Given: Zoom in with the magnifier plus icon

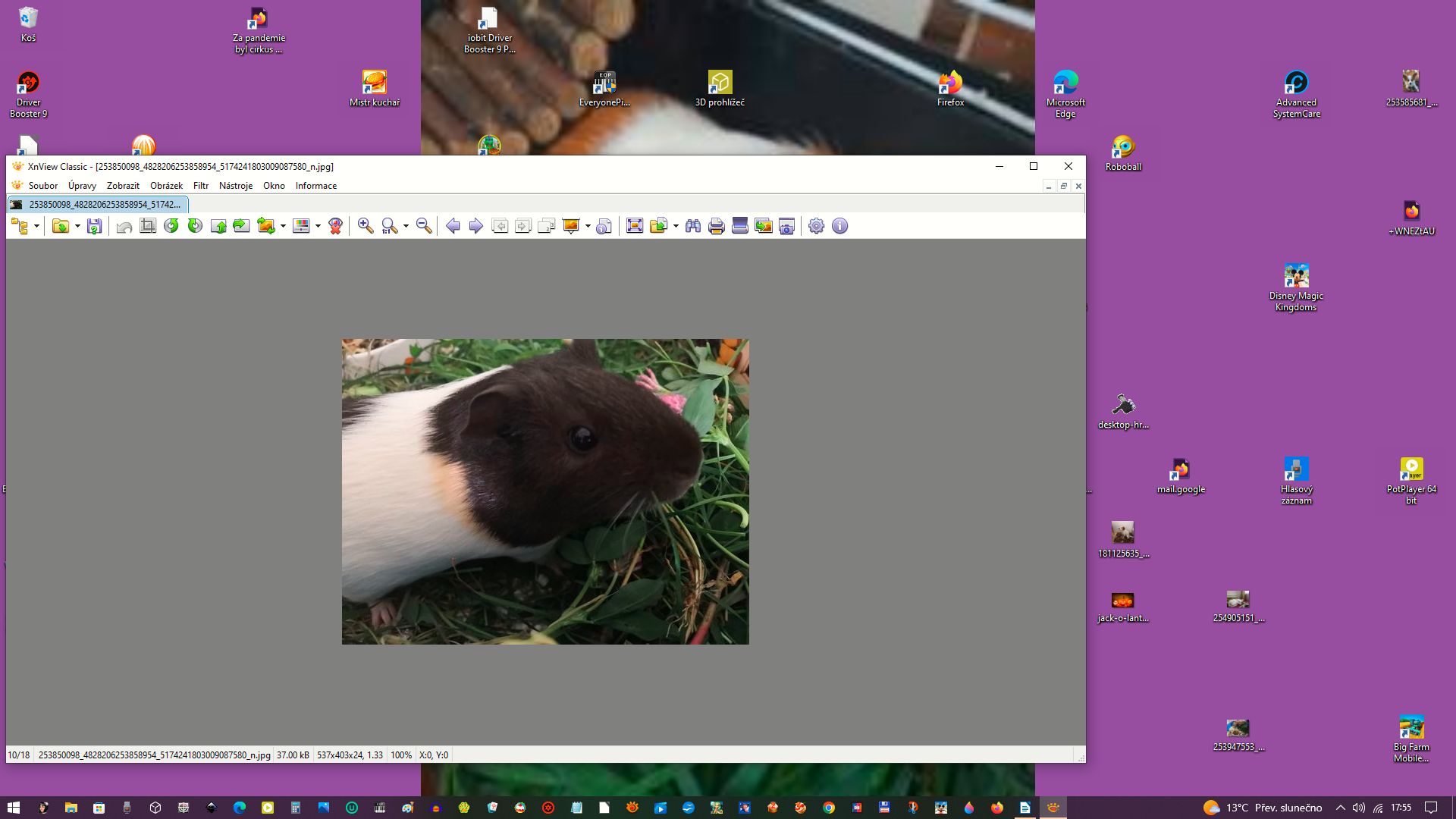Looking at the screenshot, I should (366, 226).
